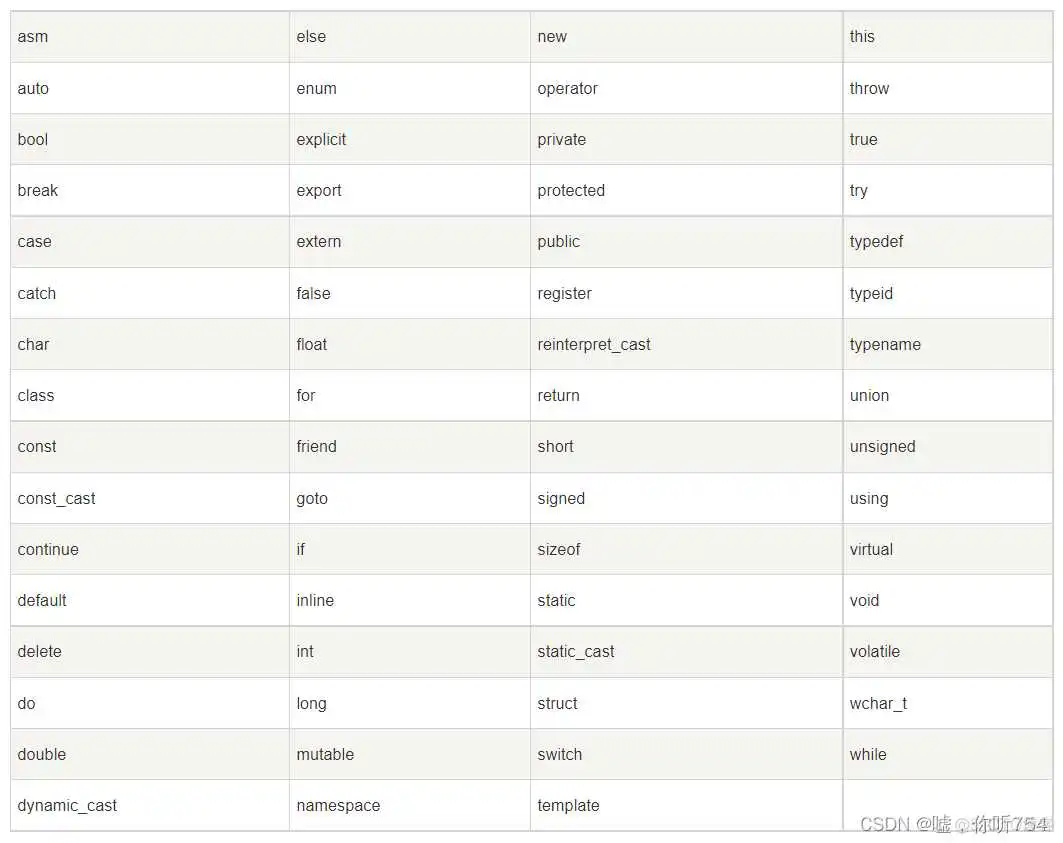The width and height of the screenshot is (1063, 843).
Task: Select the 'mutable' cell
Action: click(409, 754)
